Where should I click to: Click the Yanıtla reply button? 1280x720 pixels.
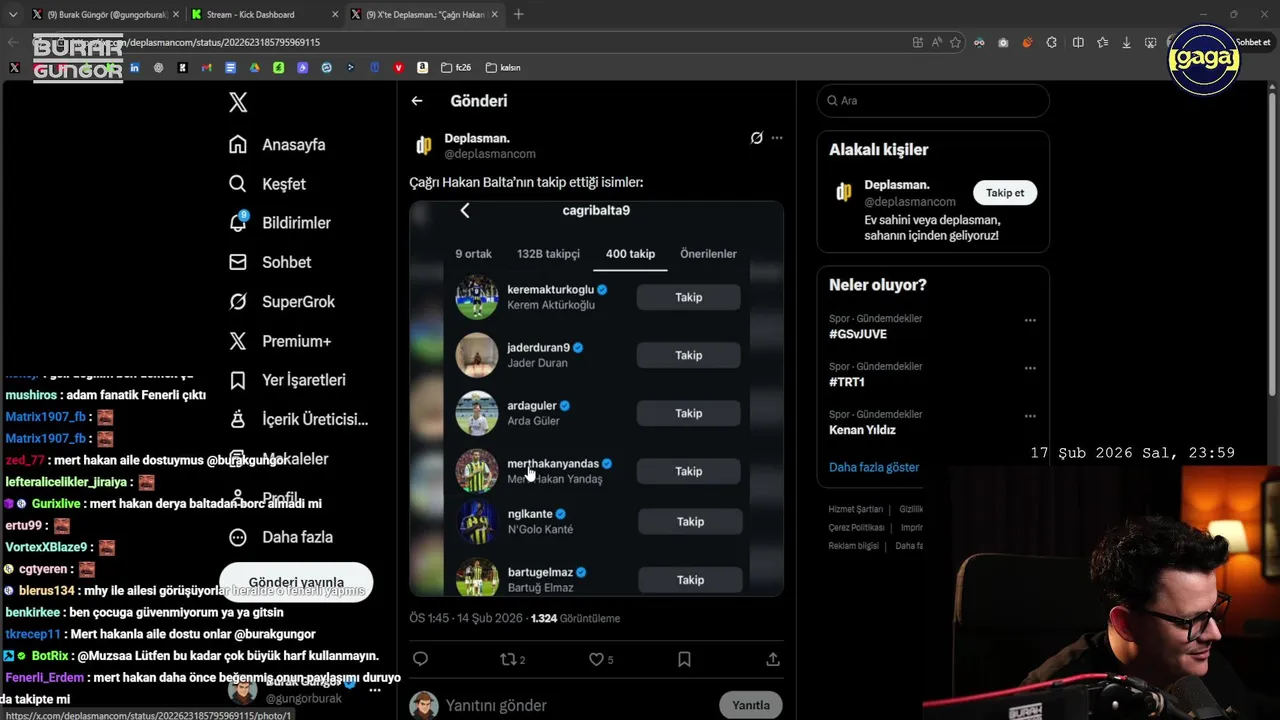[x=751, y=705]
